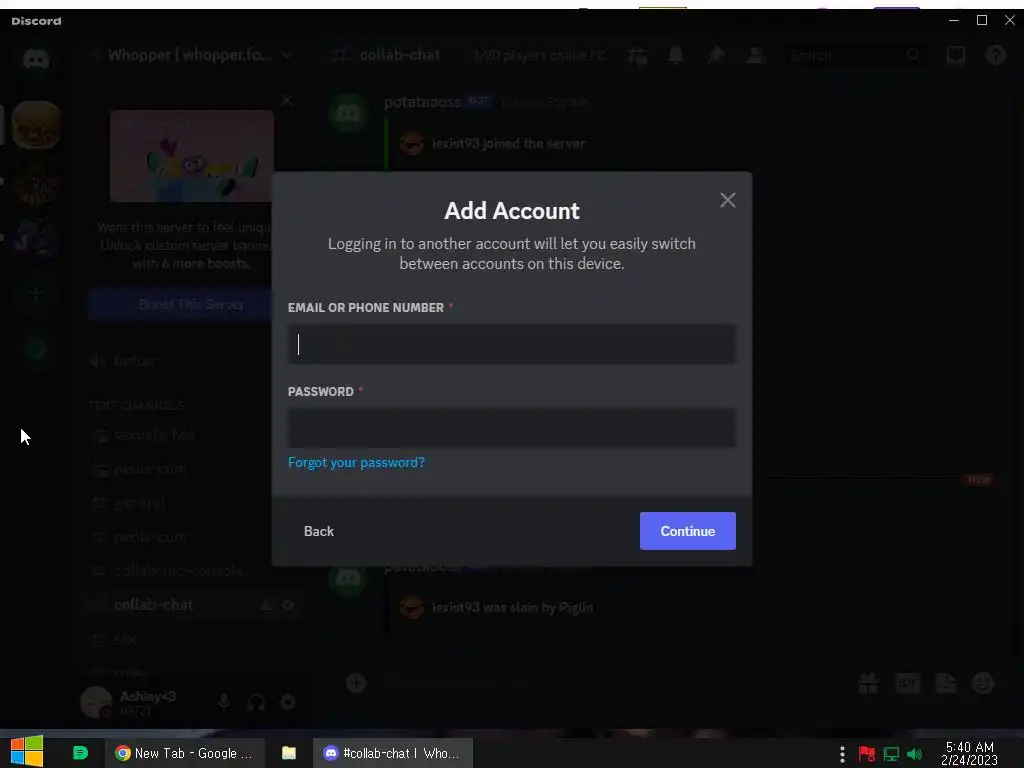Select the collab-chat channel

[153, 605]
